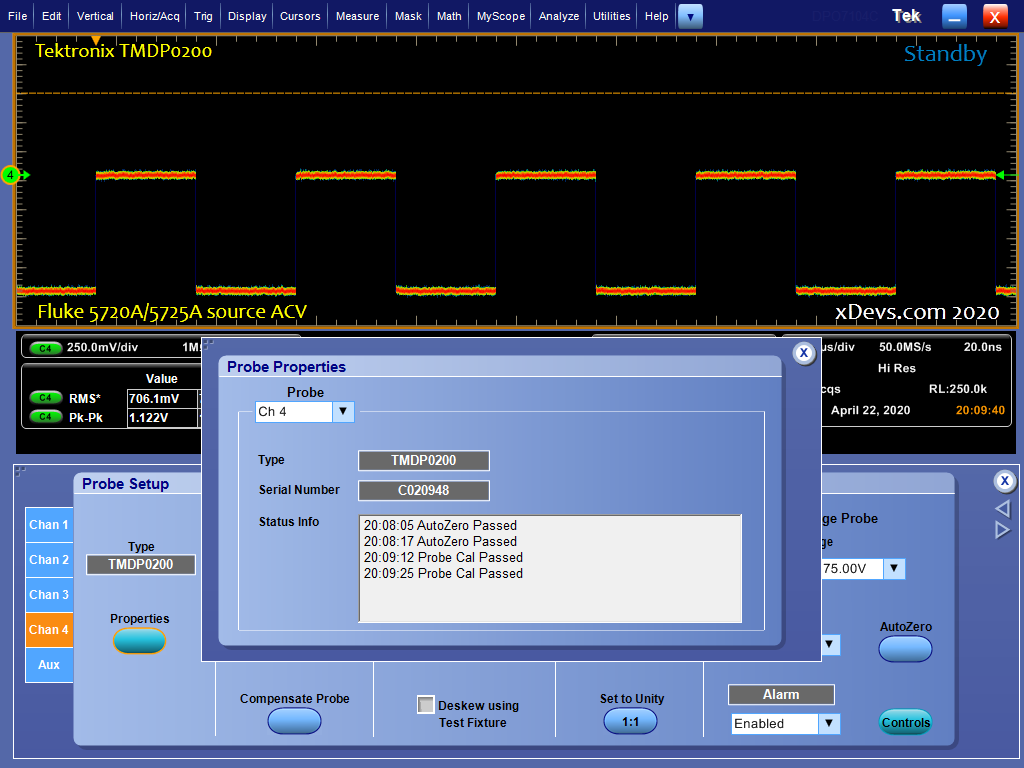Select '20:08:17 AutoZero Passed' status line
The image size is (1024, 768).
(x=440, y=541)
